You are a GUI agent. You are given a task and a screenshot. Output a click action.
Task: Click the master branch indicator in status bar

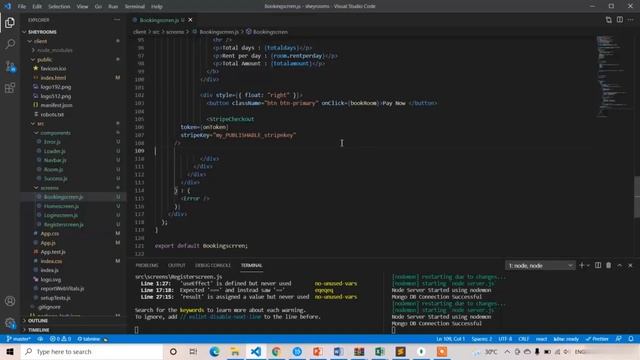(18, 339)
